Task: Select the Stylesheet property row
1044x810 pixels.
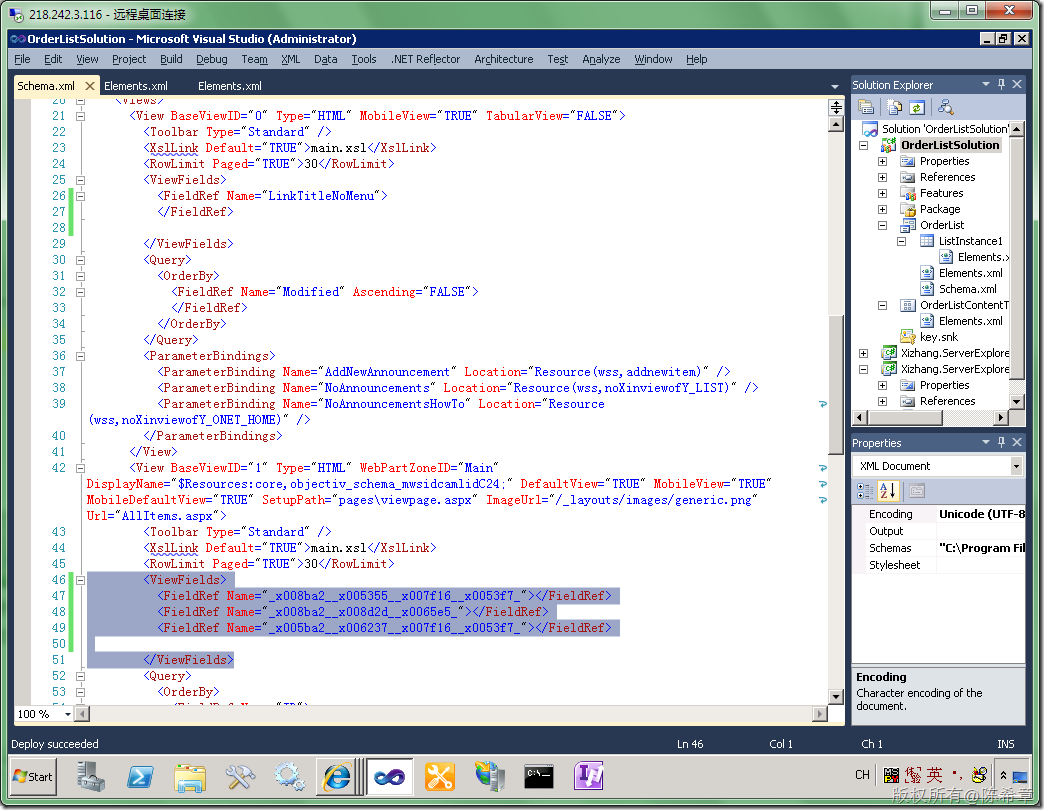Action: pos(939,565)
